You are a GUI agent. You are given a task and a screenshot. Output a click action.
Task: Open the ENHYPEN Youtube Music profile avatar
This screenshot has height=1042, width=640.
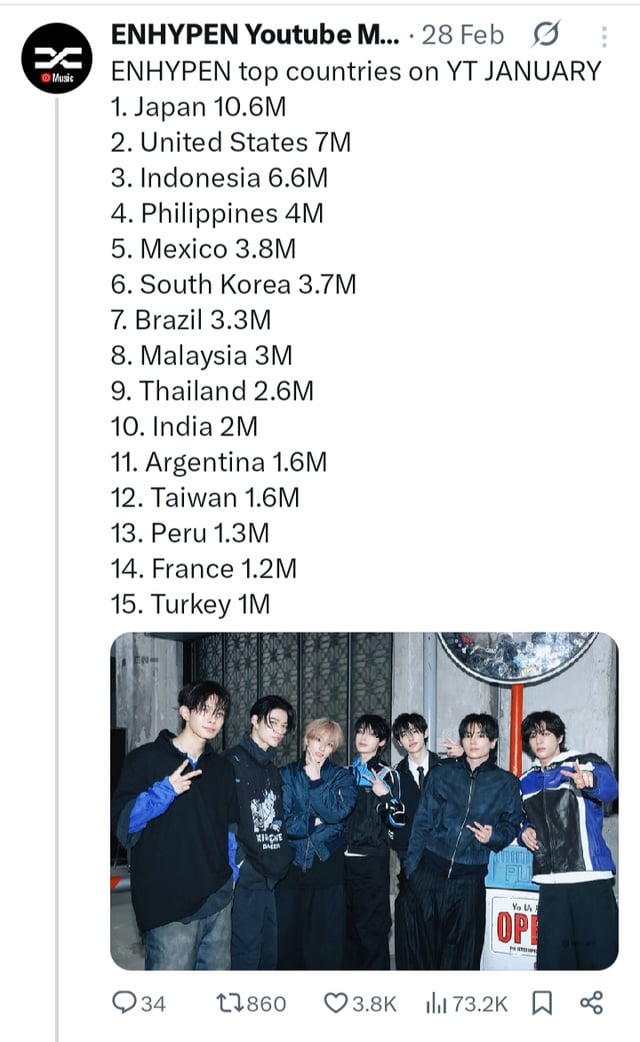point(57,58)
